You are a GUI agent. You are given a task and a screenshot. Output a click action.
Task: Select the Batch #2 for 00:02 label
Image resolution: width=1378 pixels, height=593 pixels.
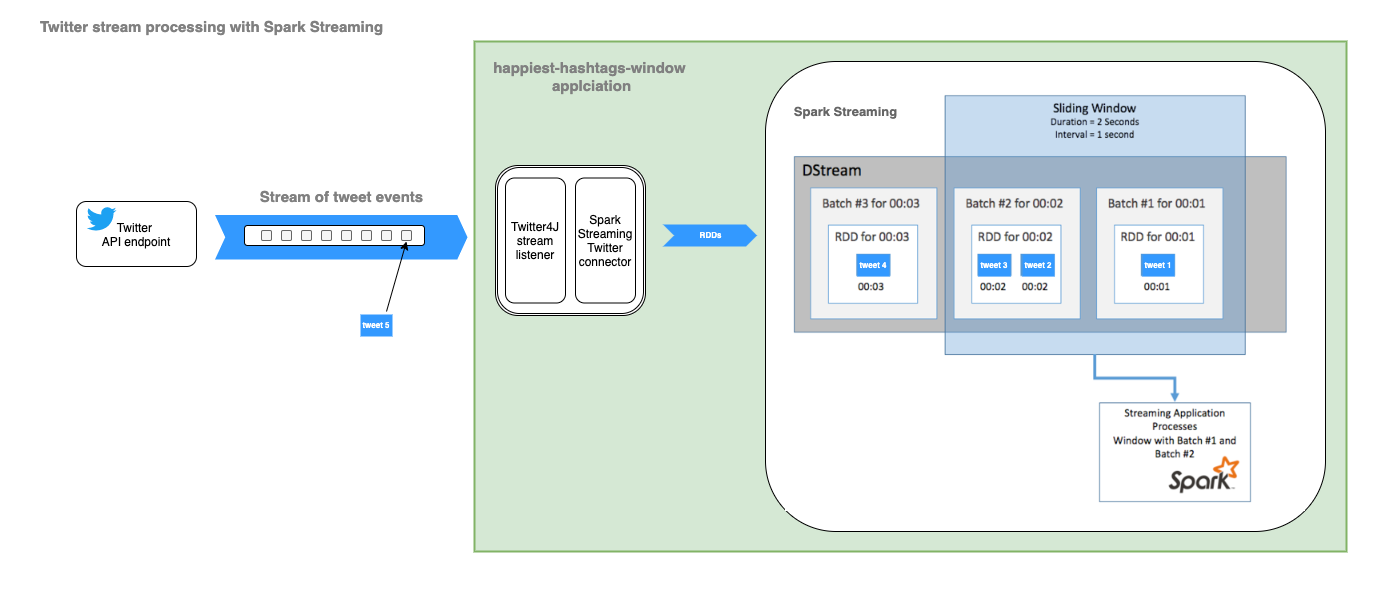(1014, 203)
